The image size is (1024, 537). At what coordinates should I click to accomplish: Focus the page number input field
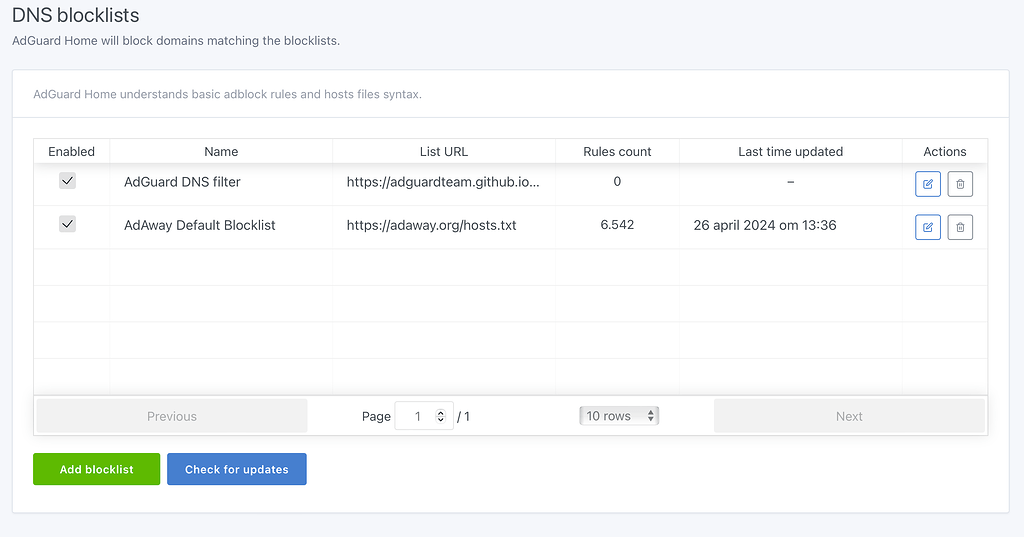[x=423, y=416]
